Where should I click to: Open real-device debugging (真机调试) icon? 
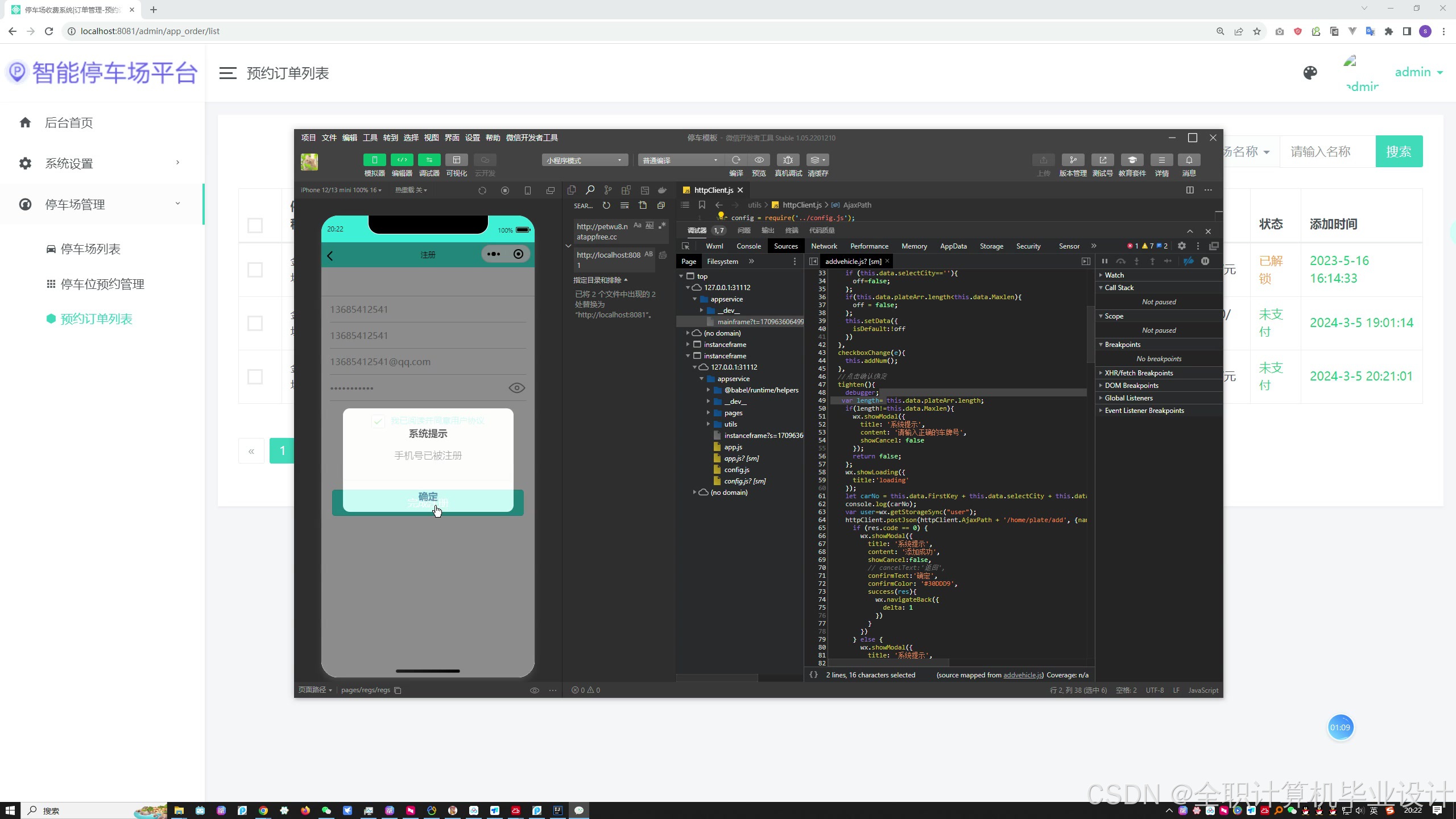pos(788,160)
